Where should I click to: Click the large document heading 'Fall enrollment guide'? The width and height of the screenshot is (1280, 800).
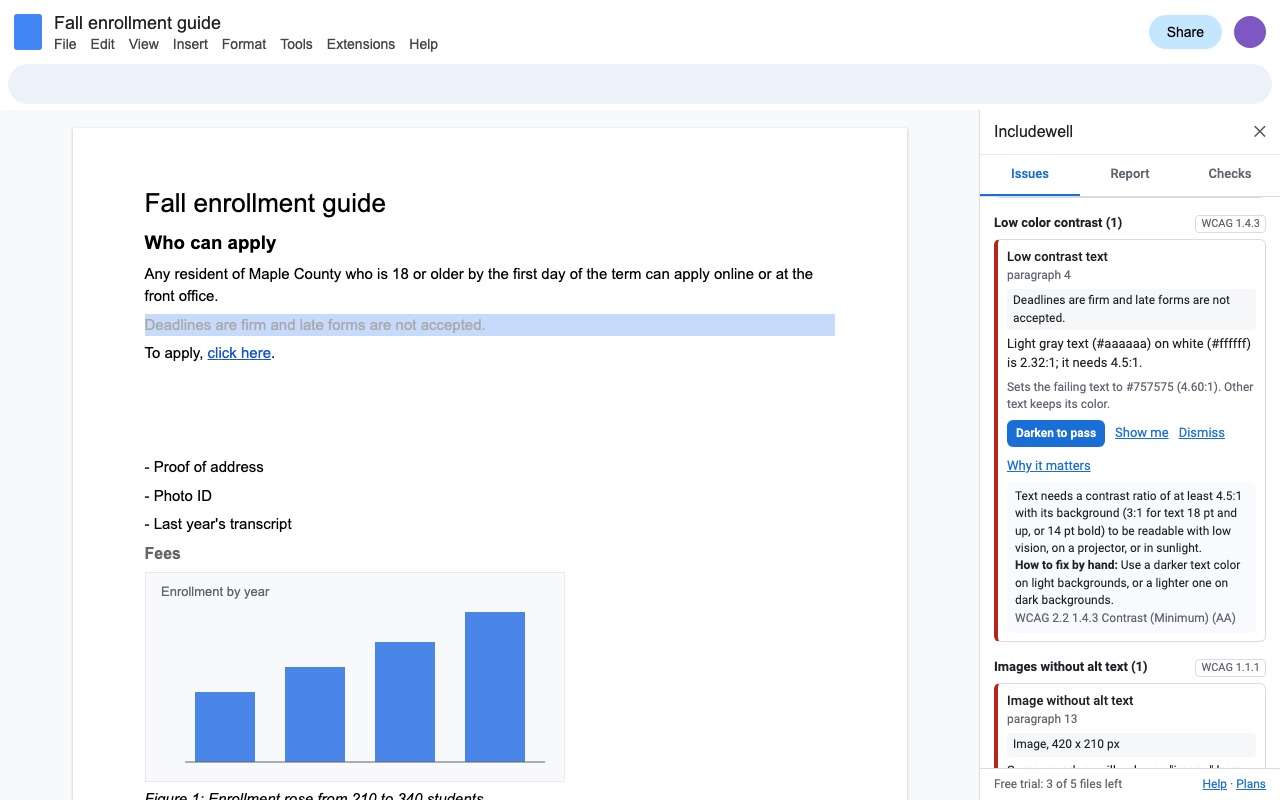(x=265, y=203)
